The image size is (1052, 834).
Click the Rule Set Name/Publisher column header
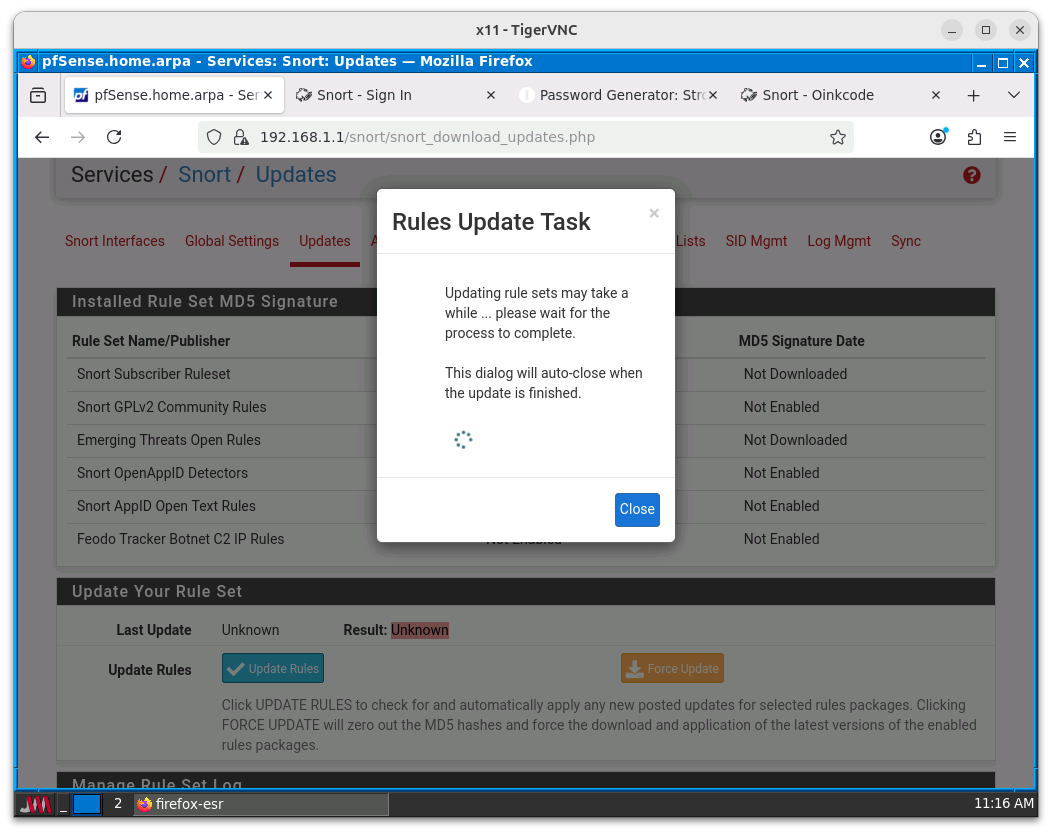tap(151, 341)
